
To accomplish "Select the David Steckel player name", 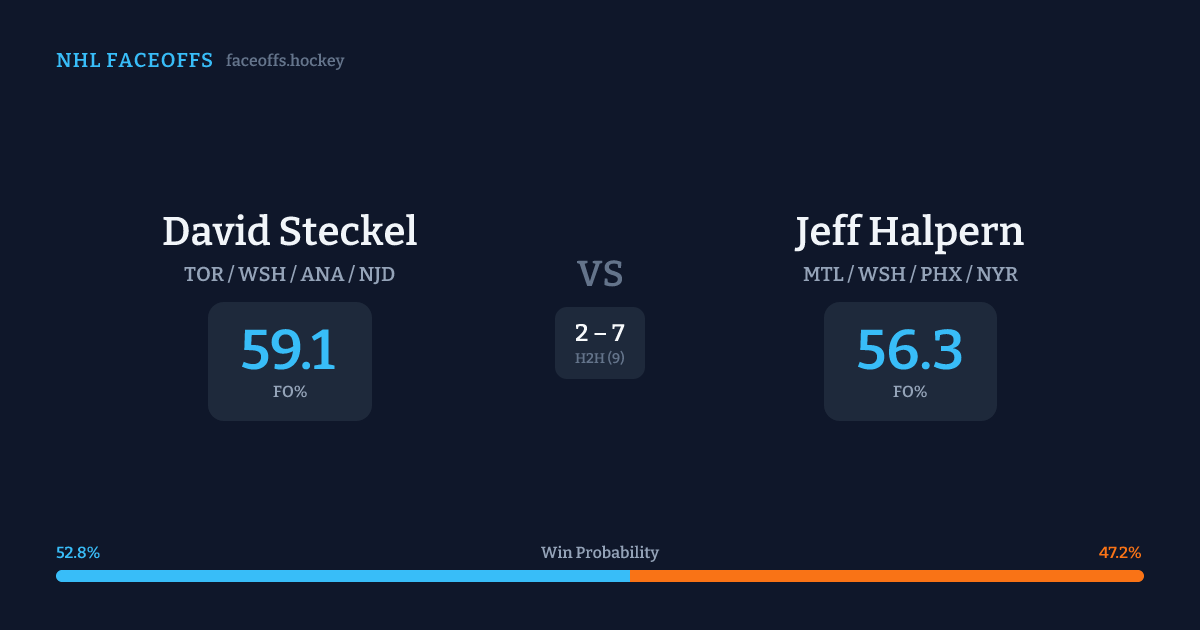I will [289, 231].
